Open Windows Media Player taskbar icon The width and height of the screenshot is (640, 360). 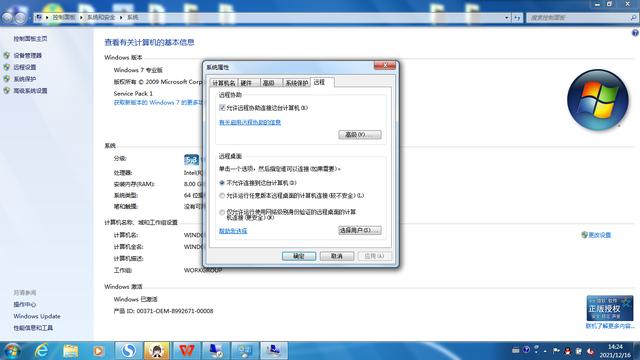pyautogui.click(x=98, y=351)
